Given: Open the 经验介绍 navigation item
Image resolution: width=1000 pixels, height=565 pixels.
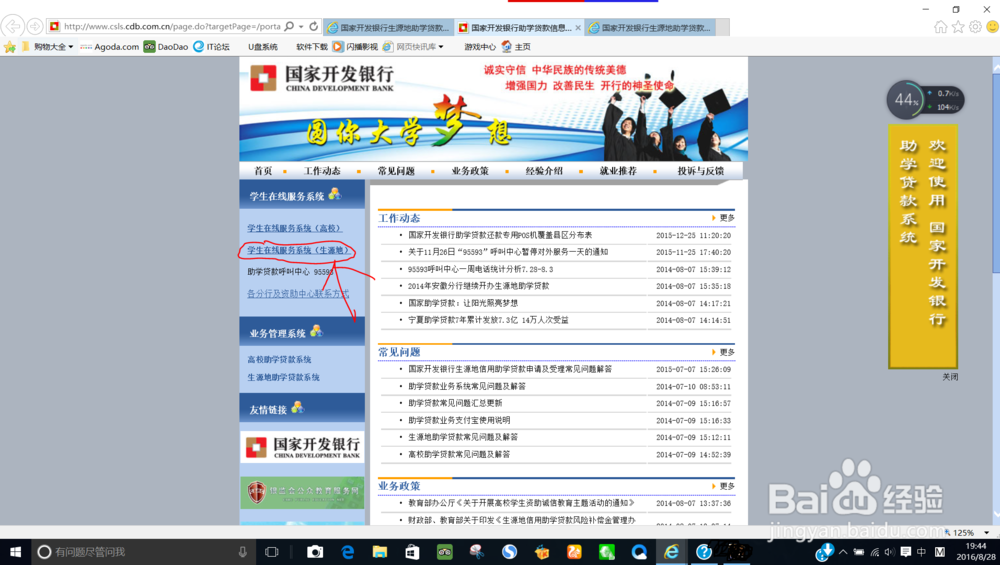Looking at the screenshot, I should click(544, 171).
